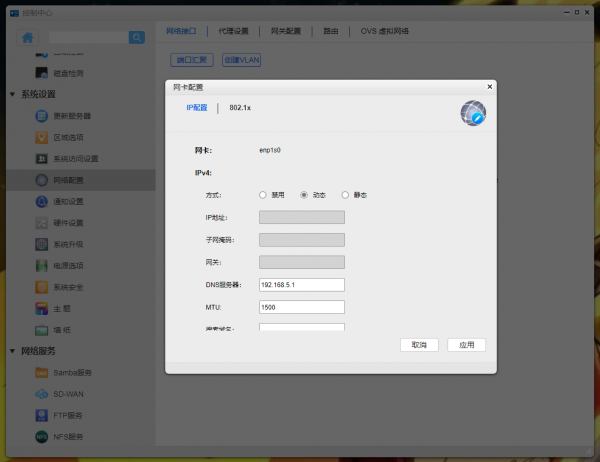
Task: Switch to 网络接口 tab
Action: [x=181, y=31]
